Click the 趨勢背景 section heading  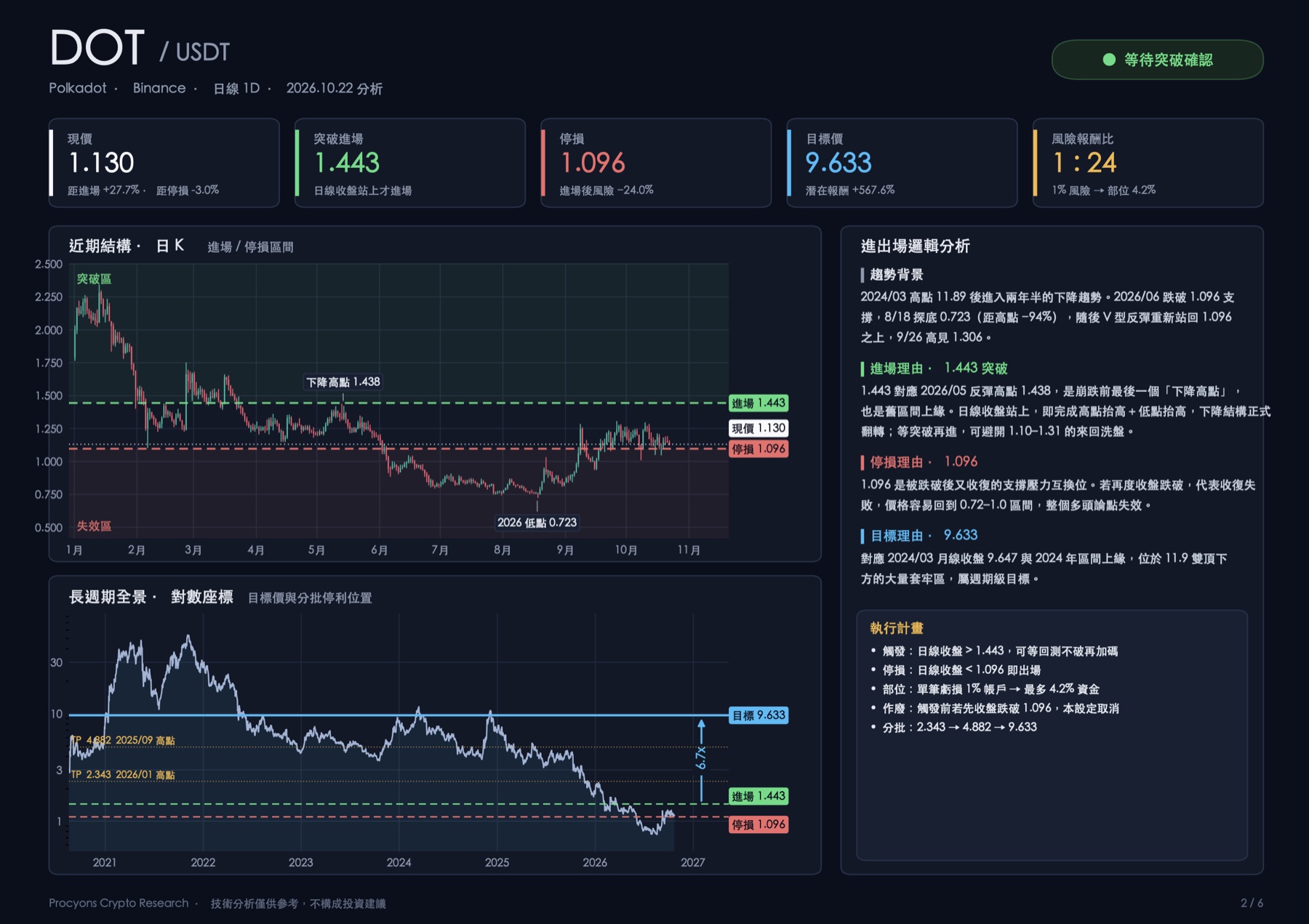[x=896, y=275]
